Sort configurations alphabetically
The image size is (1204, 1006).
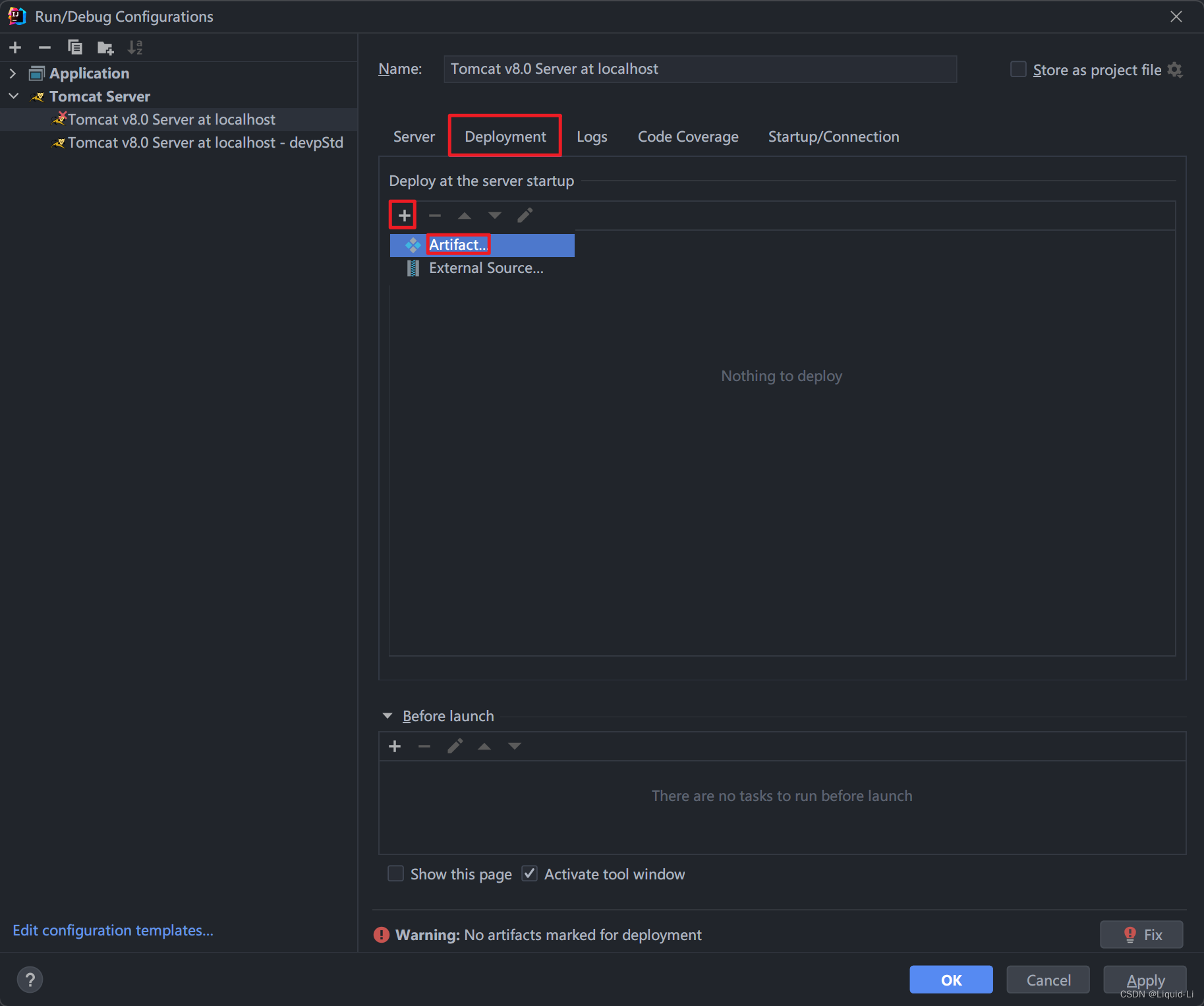click(135, 47)
